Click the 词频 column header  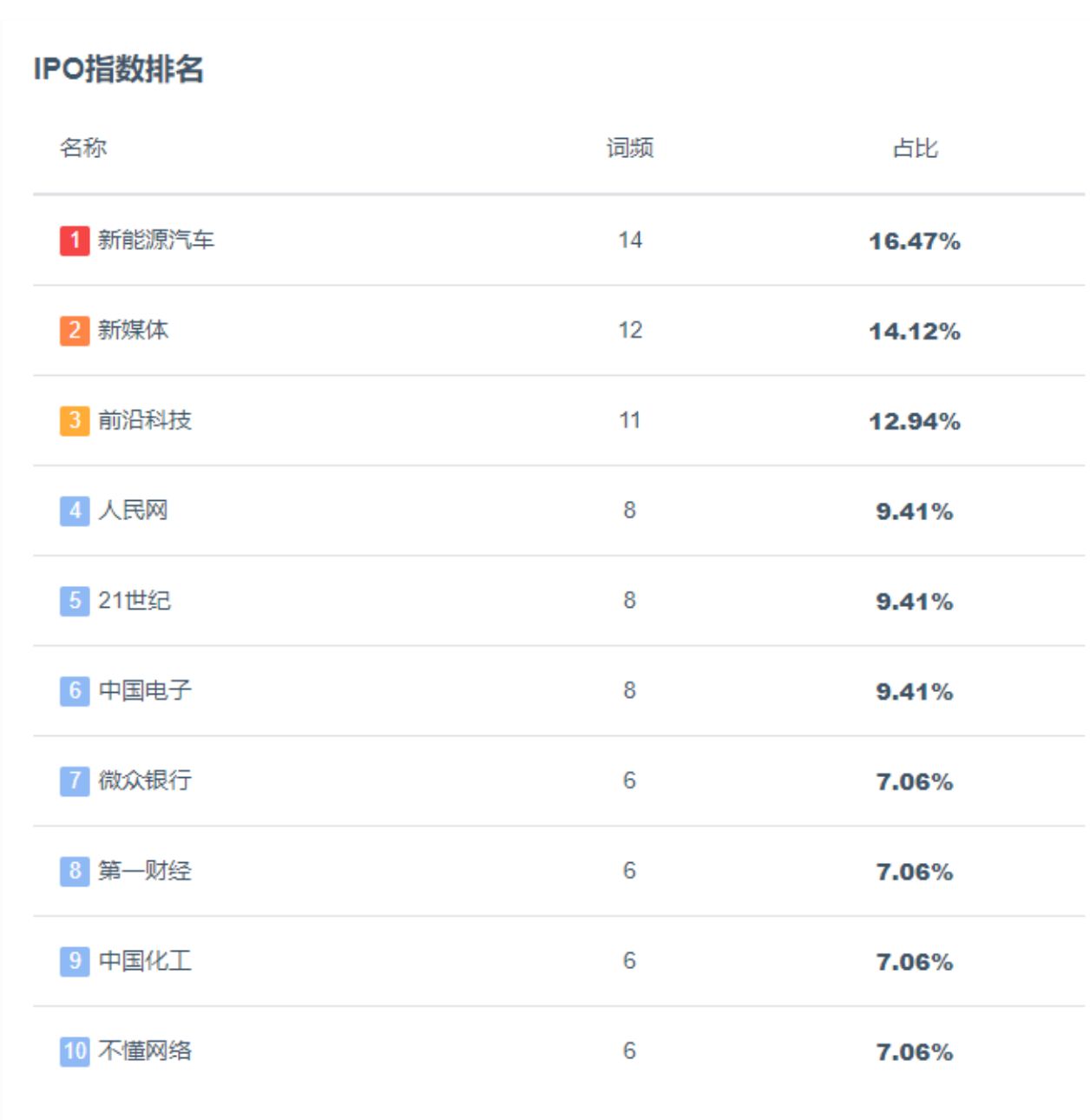coord(630,148)
